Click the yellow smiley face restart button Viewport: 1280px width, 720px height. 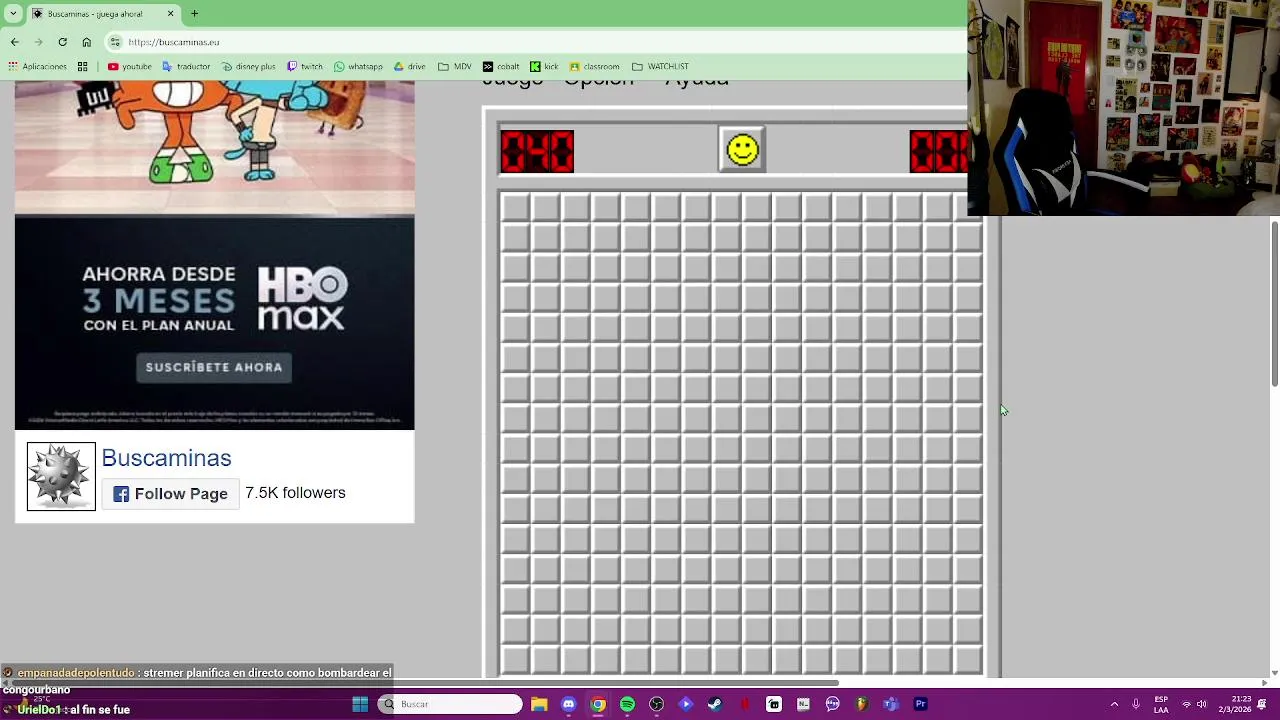pyautogui.click(x=742, y=150)
